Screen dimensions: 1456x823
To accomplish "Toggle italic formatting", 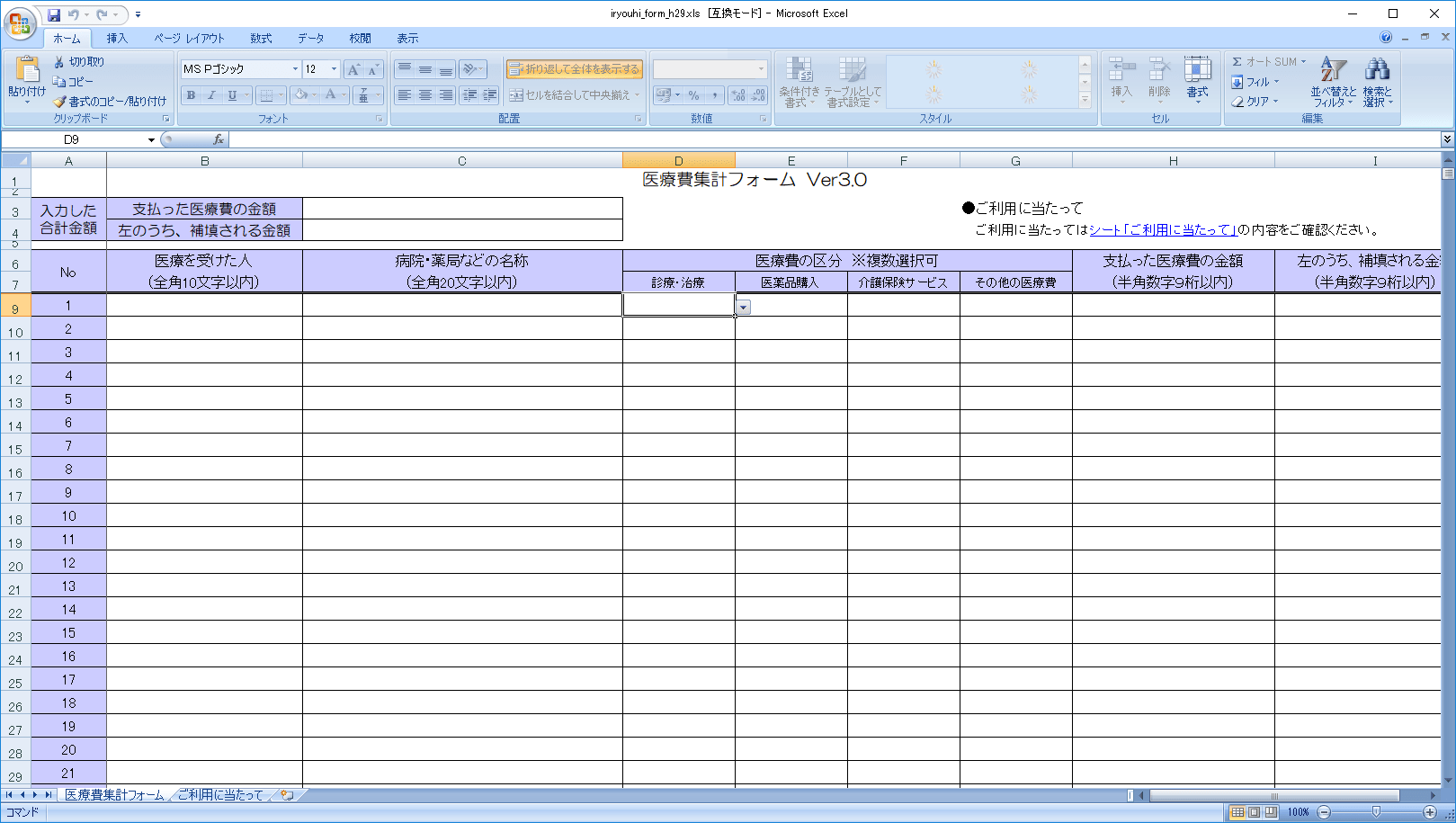I will tap(211, 95).
